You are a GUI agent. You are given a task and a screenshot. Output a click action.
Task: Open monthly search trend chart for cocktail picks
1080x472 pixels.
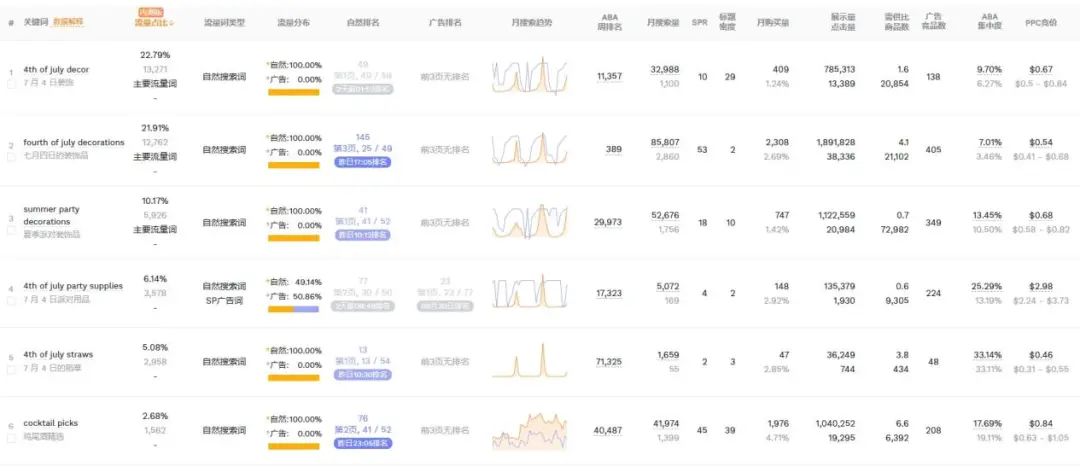(x=529, y=431)
